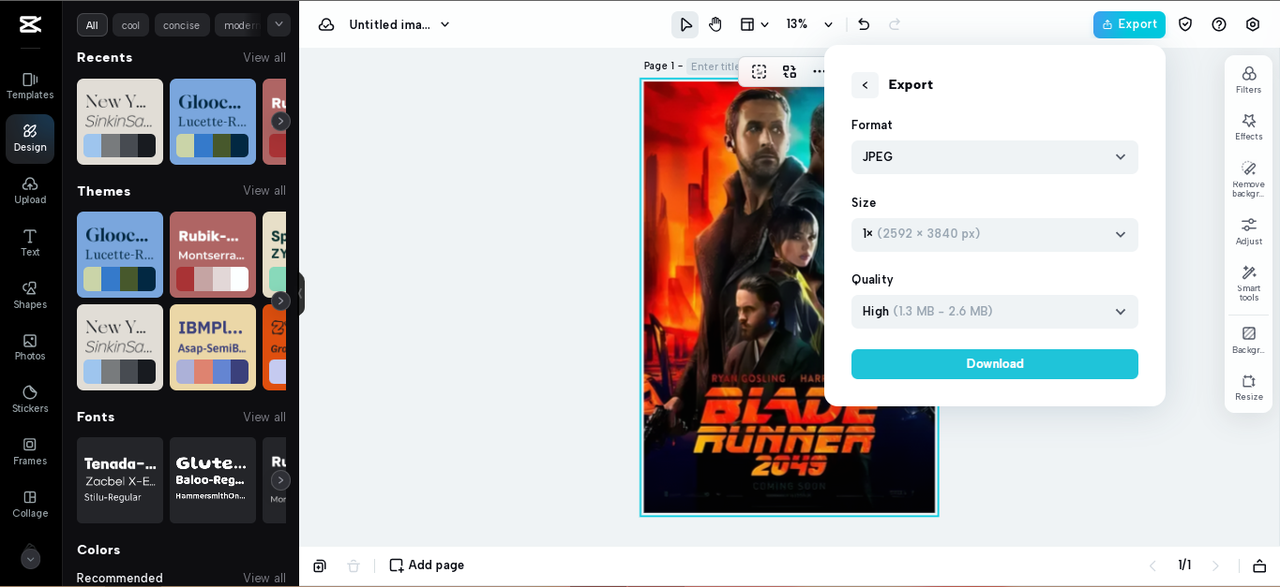Open the Settings hexagon icon
This screenshot has width=1280, height=587.
click(1253, 24)
